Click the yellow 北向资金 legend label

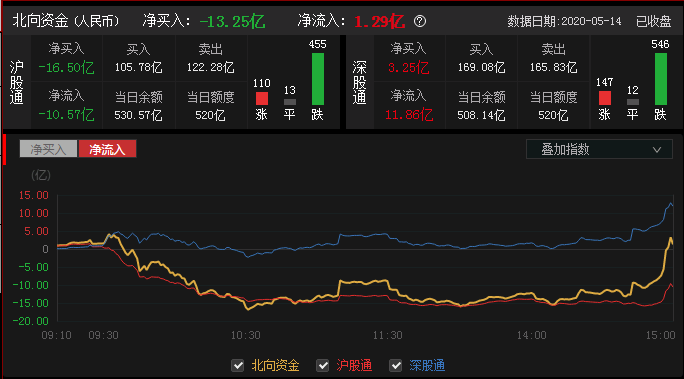coord(275,365)
